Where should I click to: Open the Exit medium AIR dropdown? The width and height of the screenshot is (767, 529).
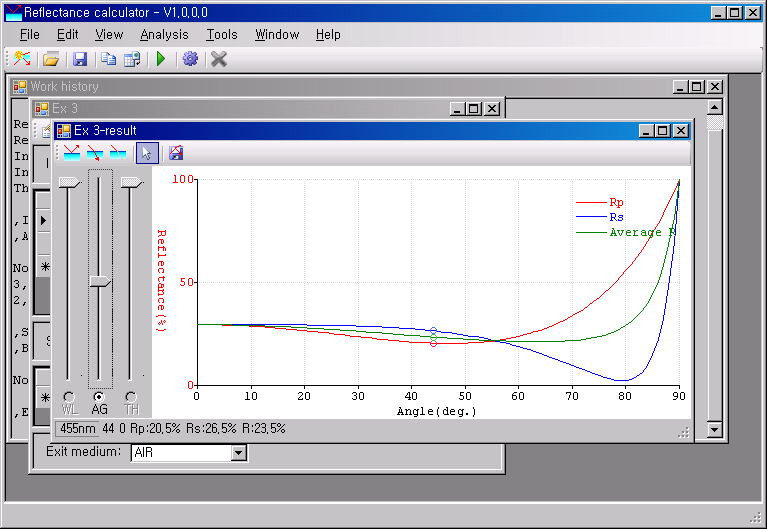click(238, 453)
